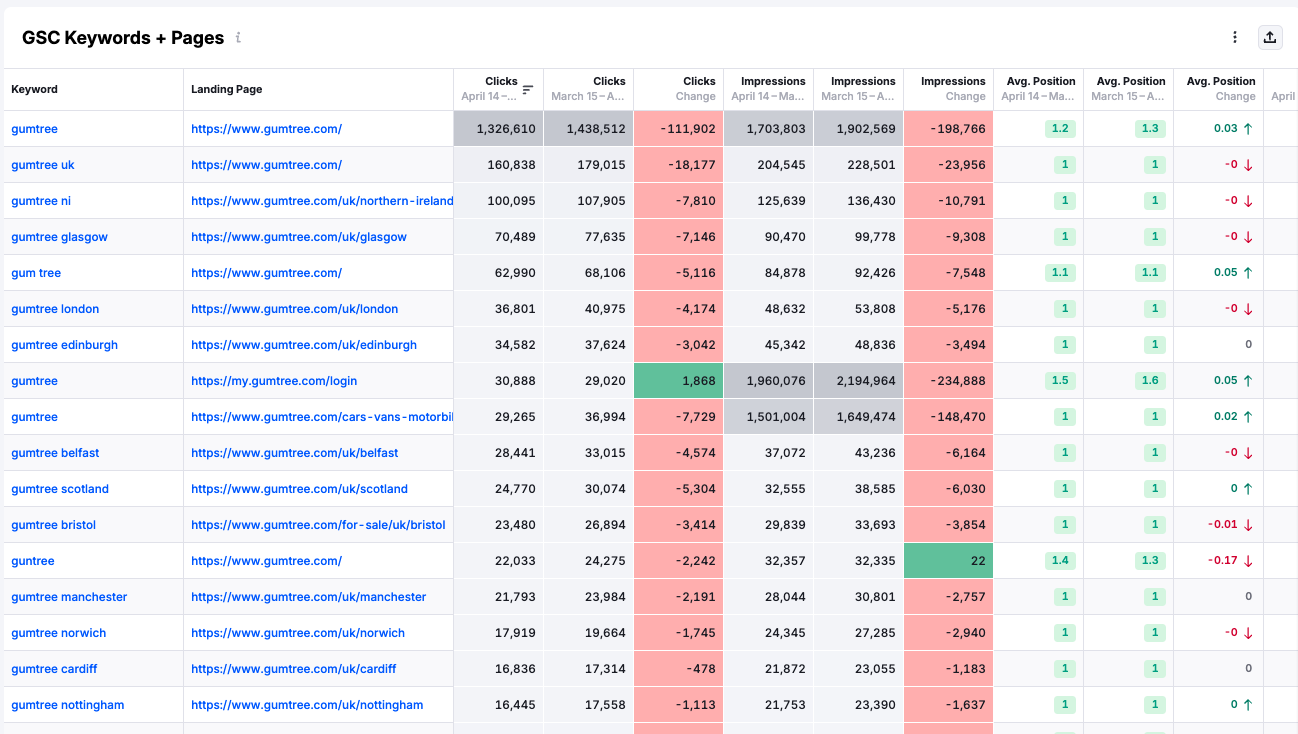Screen dimensions: 1298x734
Task: Sort by Avg. Position April 14 header
Action: pos(1039,89)
